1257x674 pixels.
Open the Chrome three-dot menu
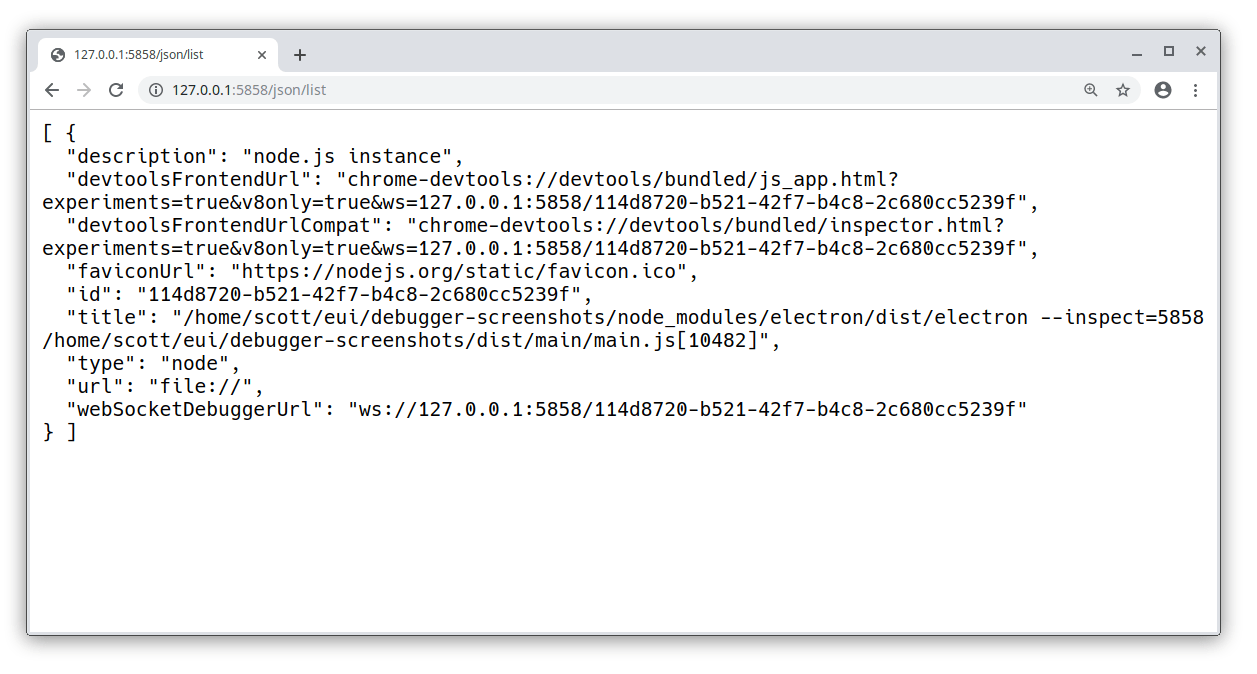coord(1195,90)
